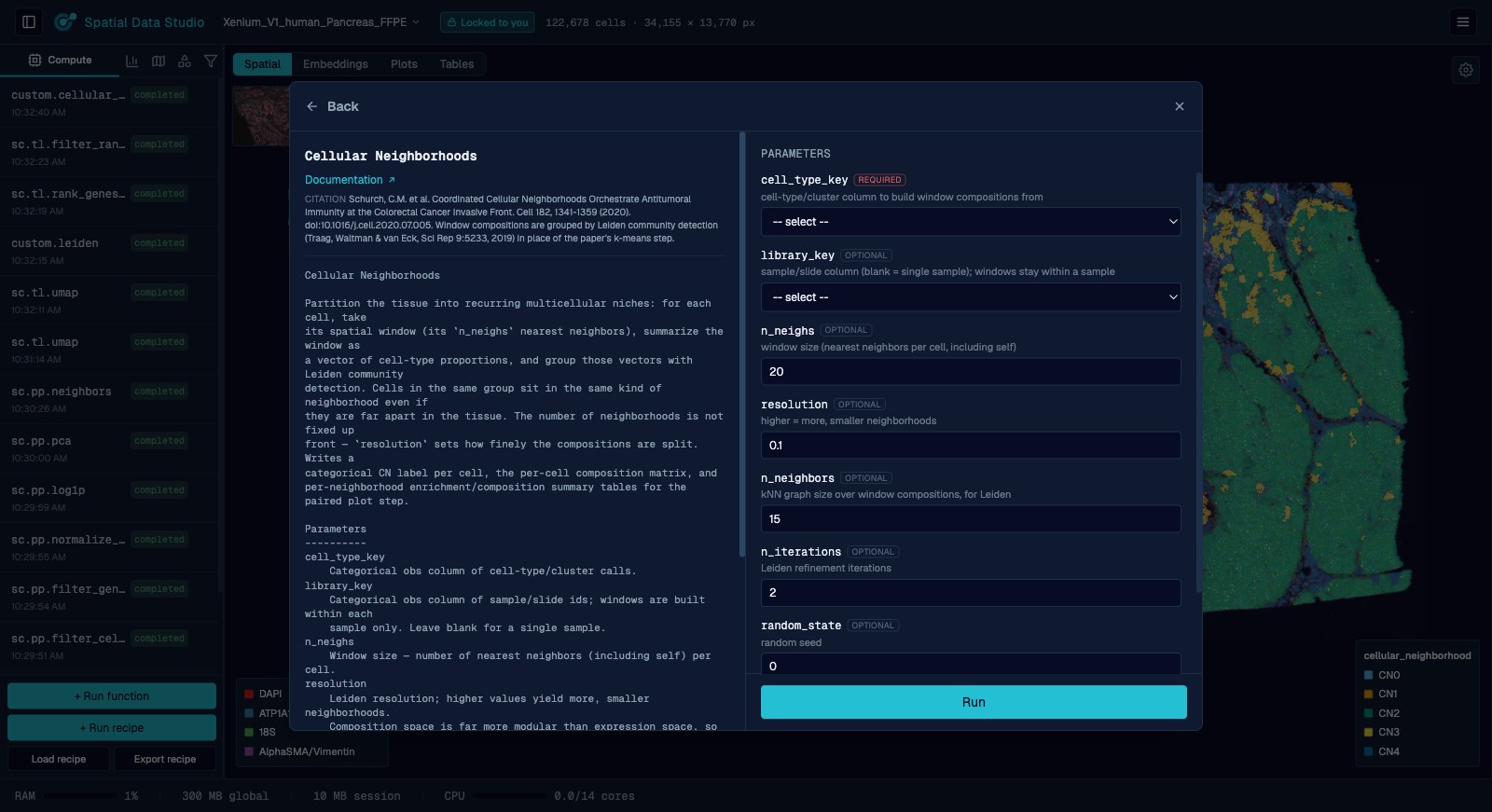Select the sc.pp.log1p history entry
Screen dimensions: 1492x812
(x=109, y=498)
